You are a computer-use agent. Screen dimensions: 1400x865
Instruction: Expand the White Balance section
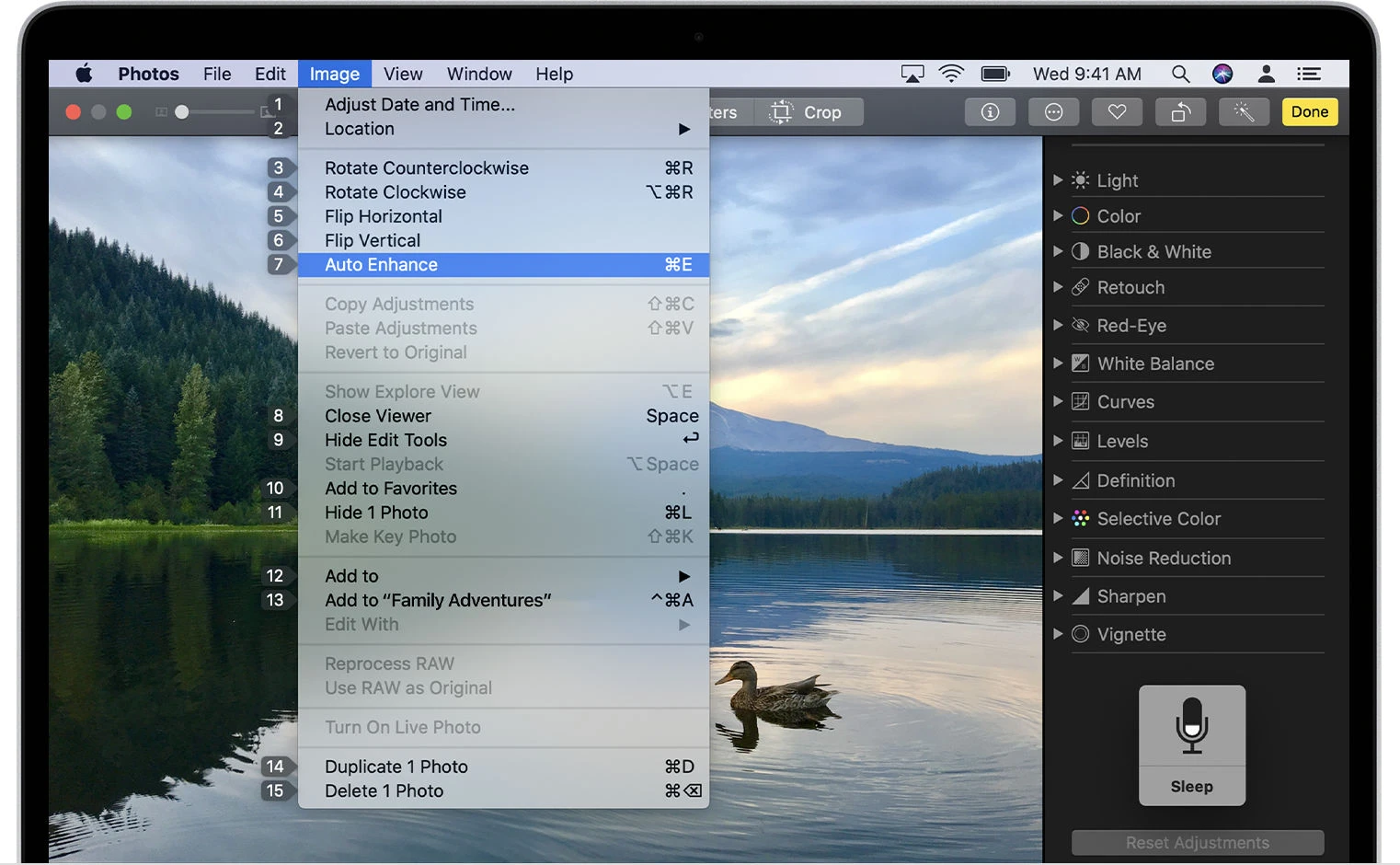point(1058,363)
